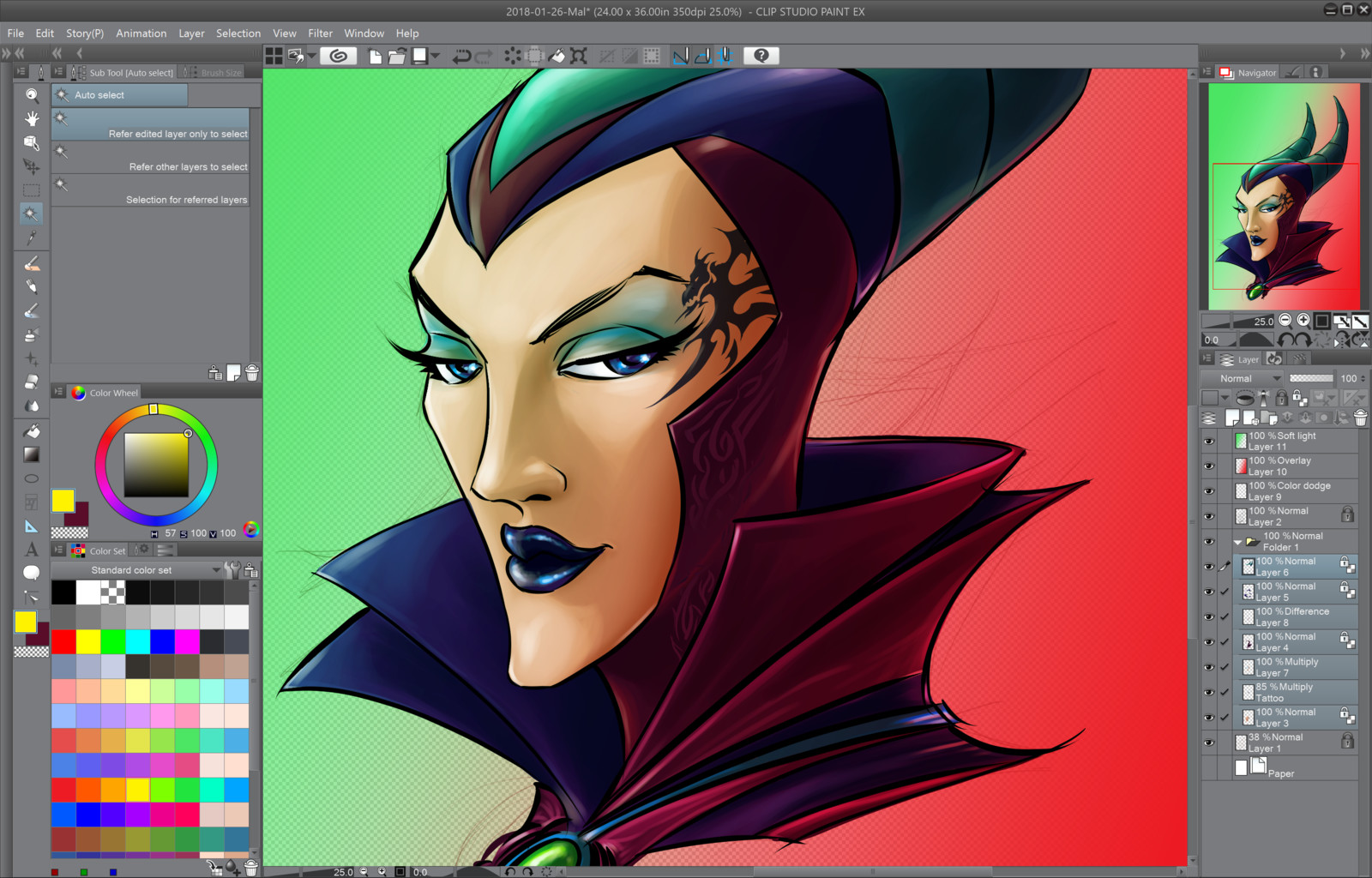
Task: Open the Filter menu
Action: [320, 33]
